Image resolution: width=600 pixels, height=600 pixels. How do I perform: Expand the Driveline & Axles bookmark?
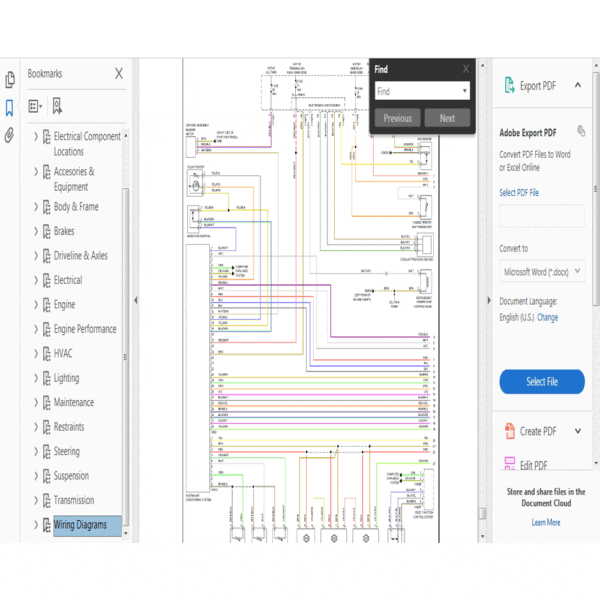tap(36, 256)
